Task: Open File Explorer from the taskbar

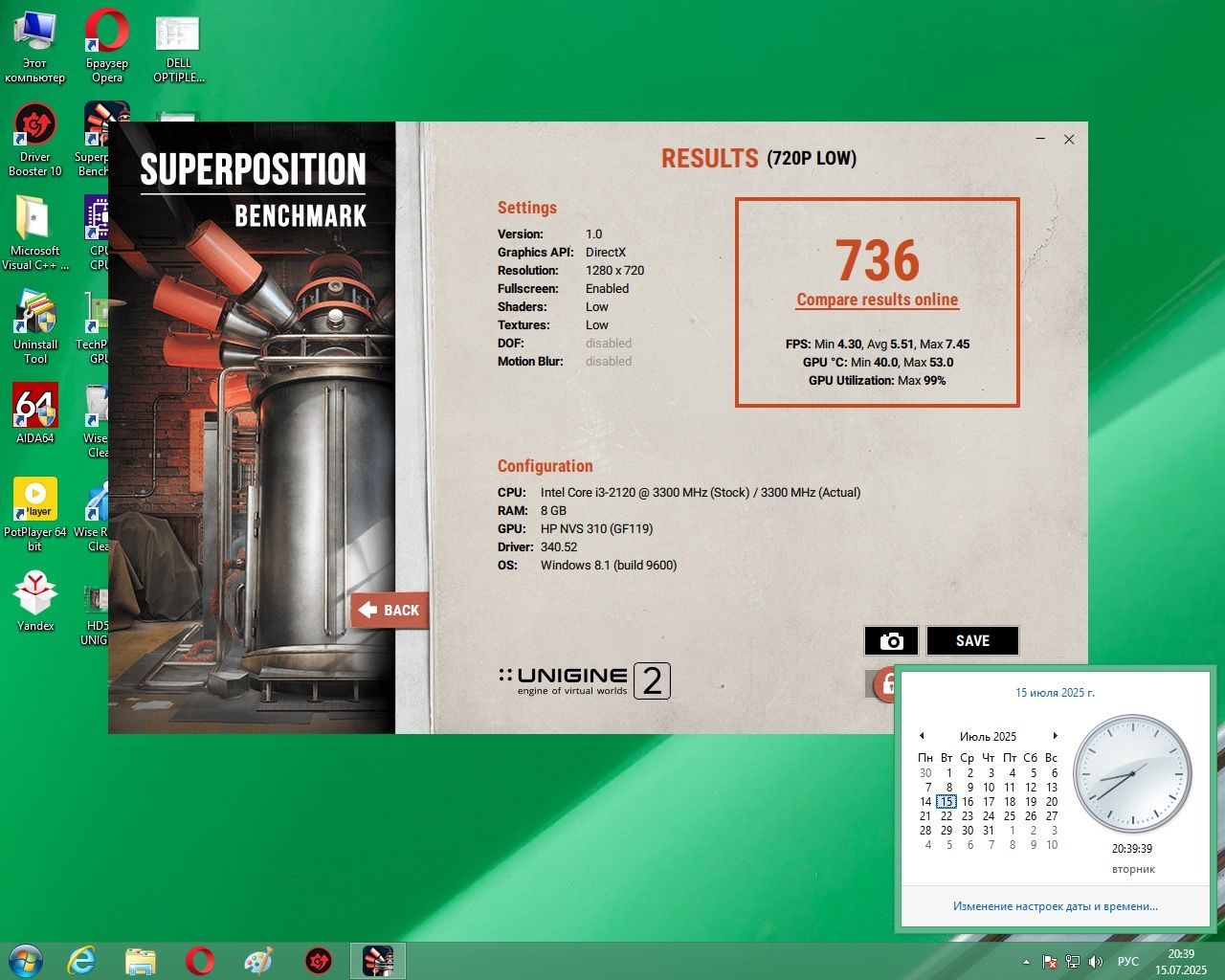Action: pyautogui.click(x=141, y=960)
